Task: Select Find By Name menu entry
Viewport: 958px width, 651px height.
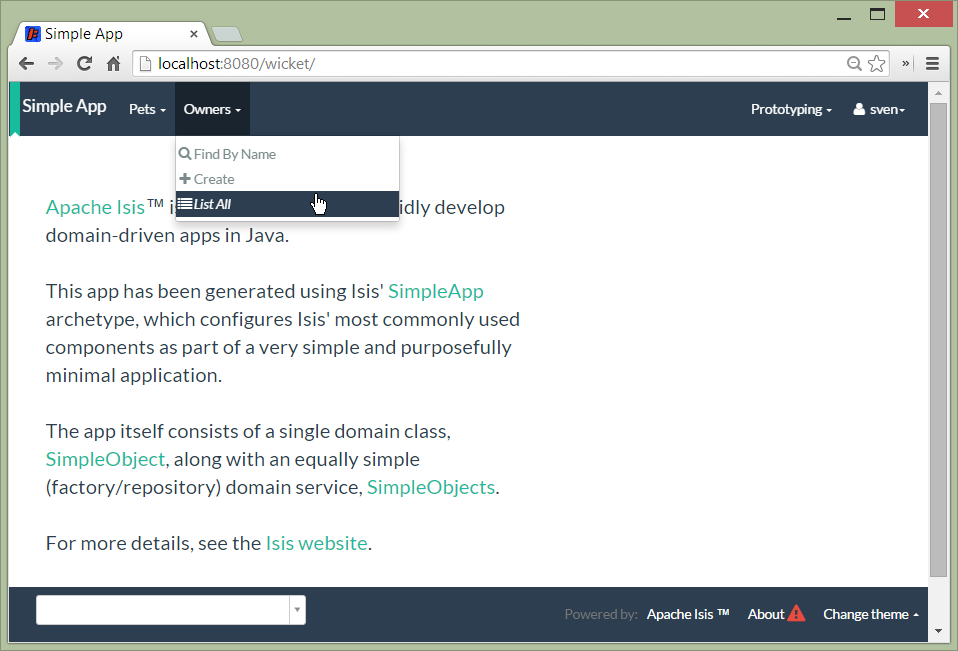Action: tap(234, 154)
